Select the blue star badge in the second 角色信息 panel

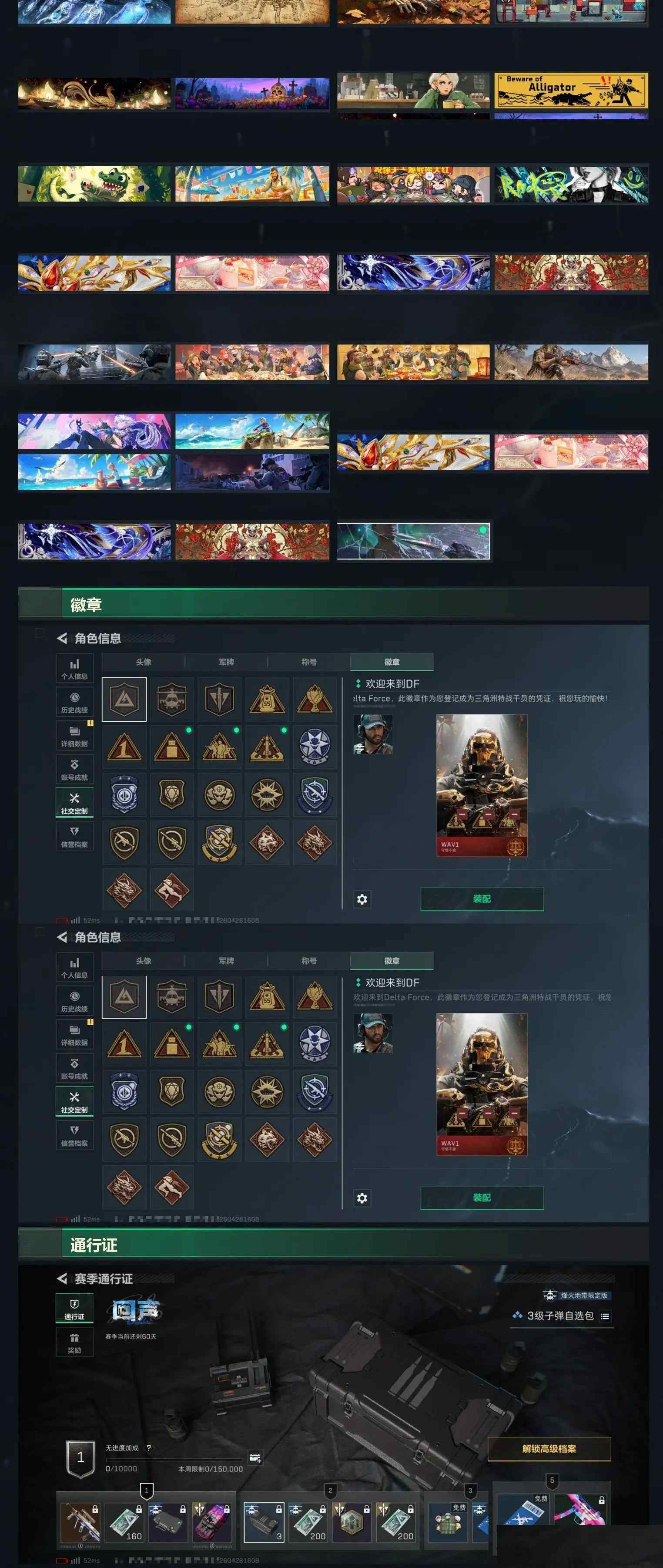[315, 1044]
